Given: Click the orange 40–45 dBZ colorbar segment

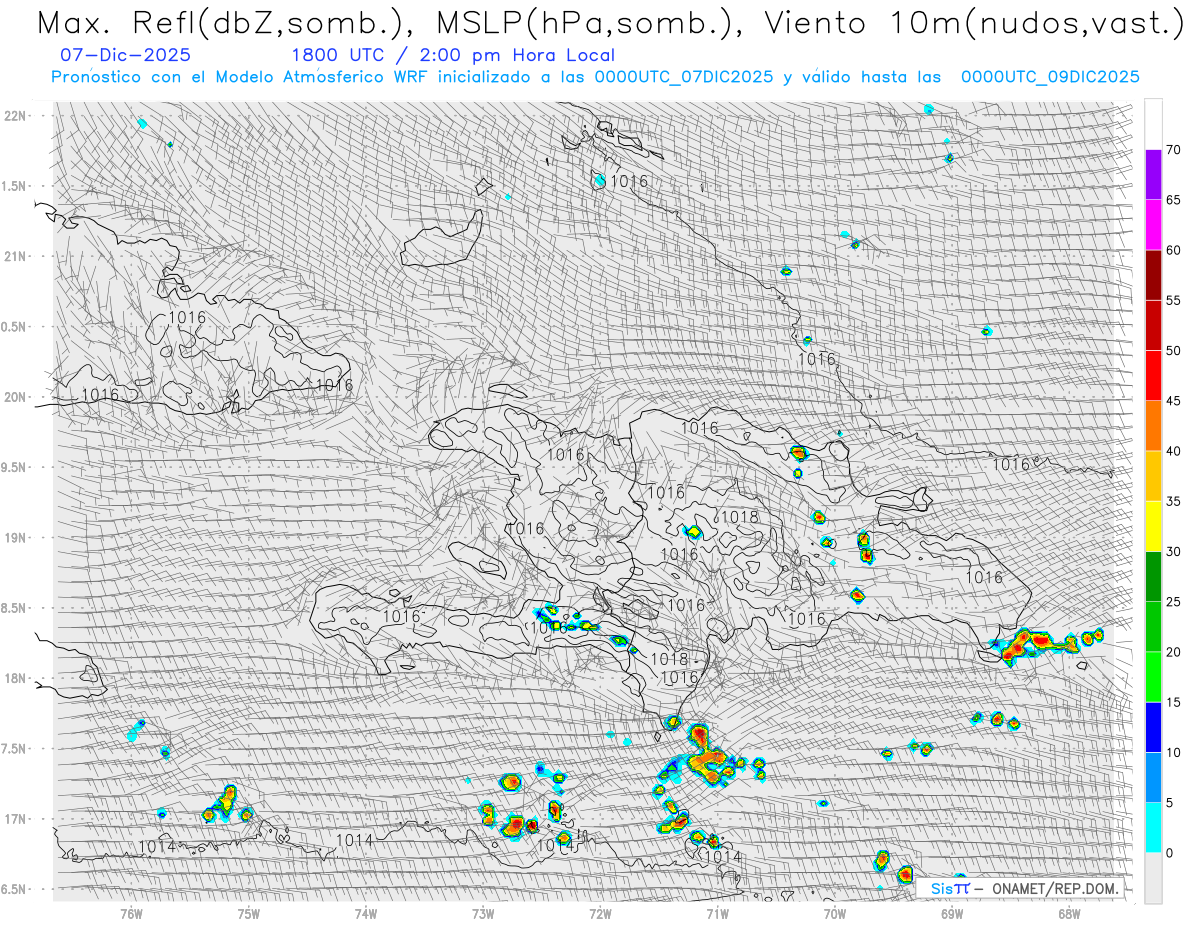Looking at the screenshot, I should pos(1153,426).
